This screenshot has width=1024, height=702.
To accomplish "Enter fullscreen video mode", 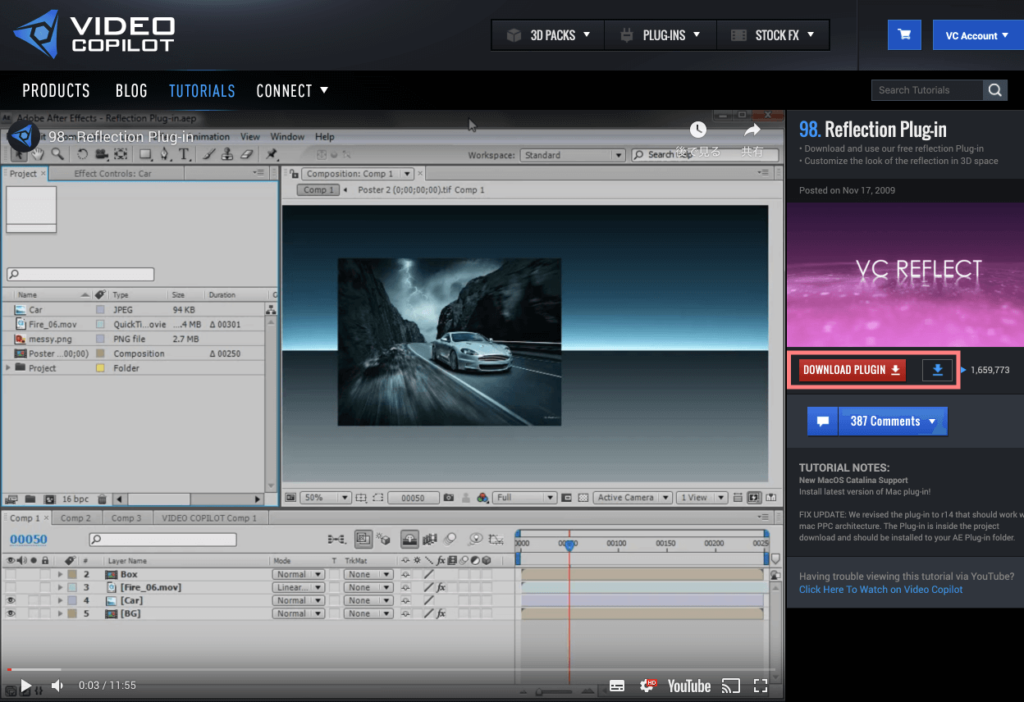I will pos(760,686).
